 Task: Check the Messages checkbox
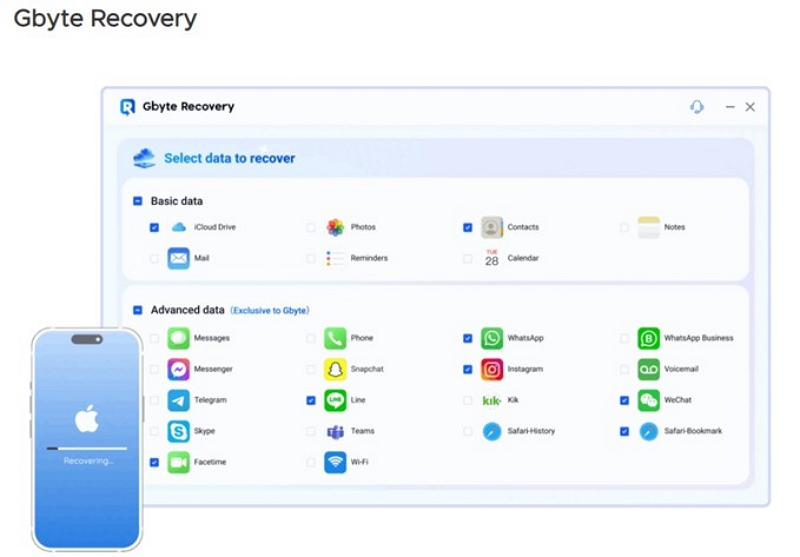tap(154, 338)
